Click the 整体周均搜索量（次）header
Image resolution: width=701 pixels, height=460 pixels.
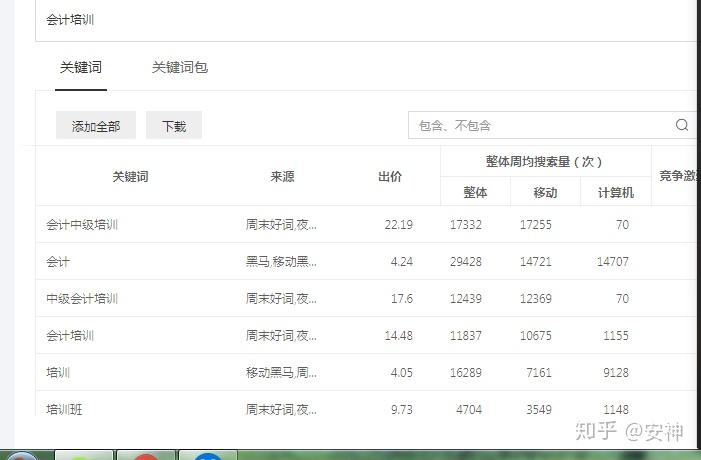(545, 161)
